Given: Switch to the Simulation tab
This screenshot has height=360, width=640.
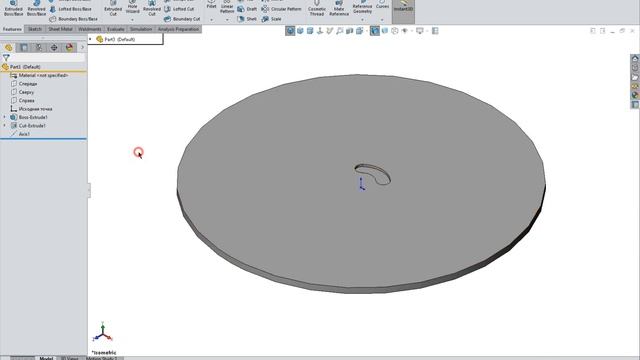Looking at the screenshot, I should tap(141, 29).
